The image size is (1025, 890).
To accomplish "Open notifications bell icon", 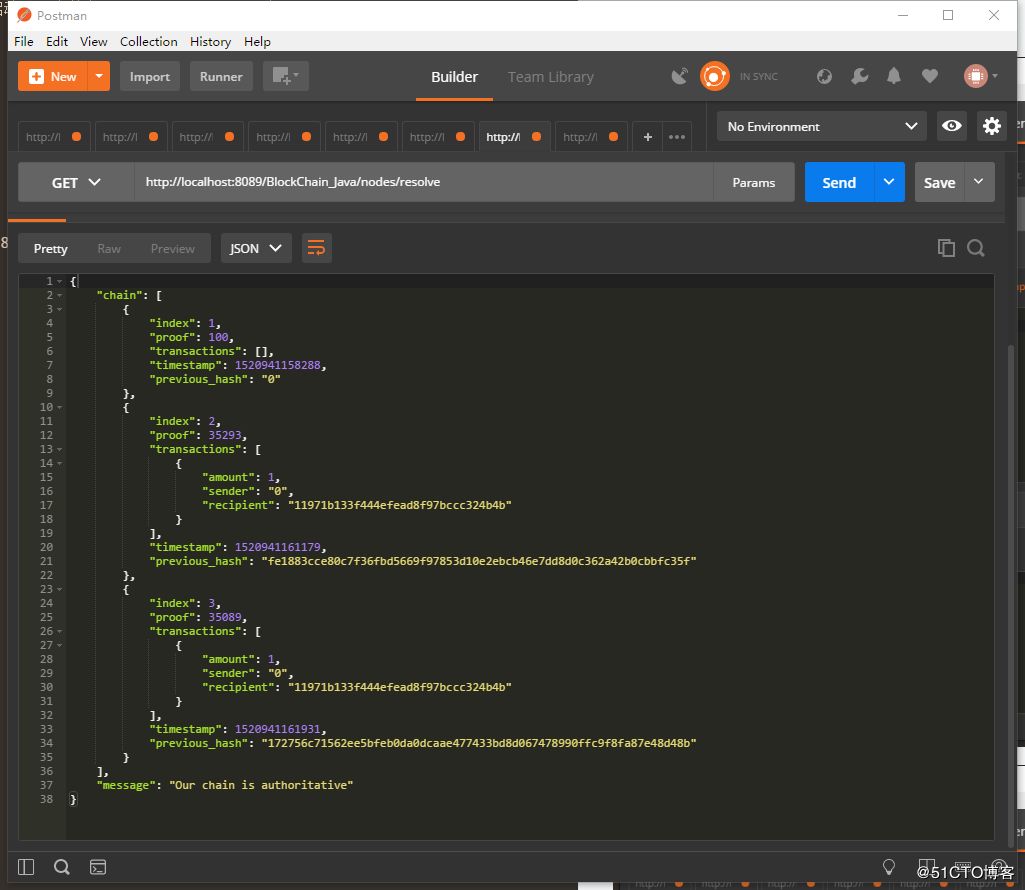I will 894,77.
